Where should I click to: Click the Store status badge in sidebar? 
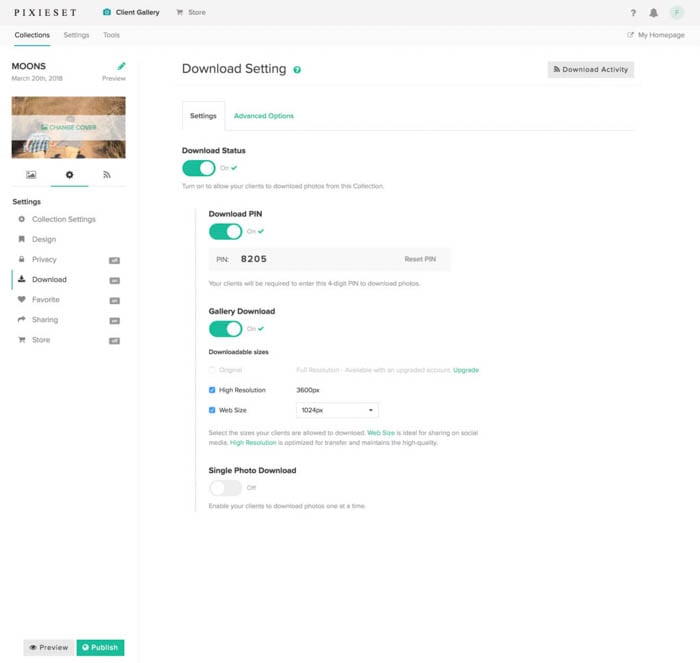point(114,341)
